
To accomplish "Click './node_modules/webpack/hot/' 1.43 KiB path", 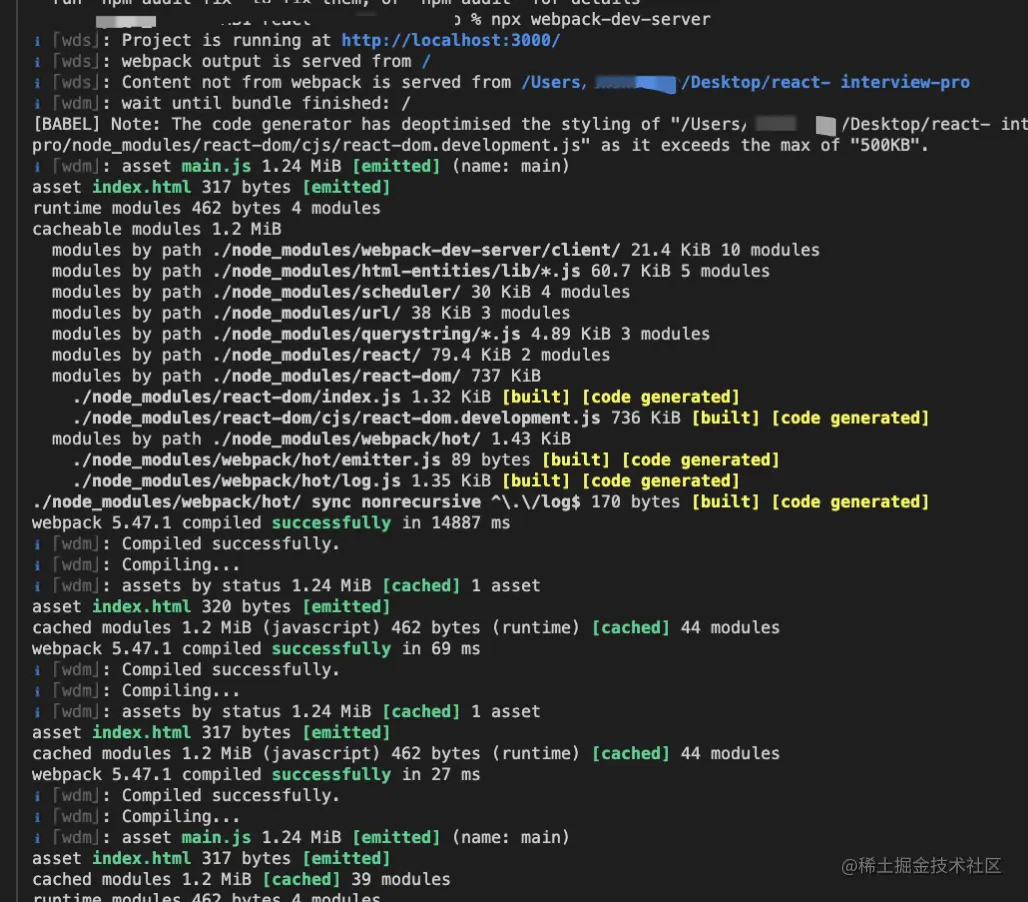I will [x=346, y=439].
